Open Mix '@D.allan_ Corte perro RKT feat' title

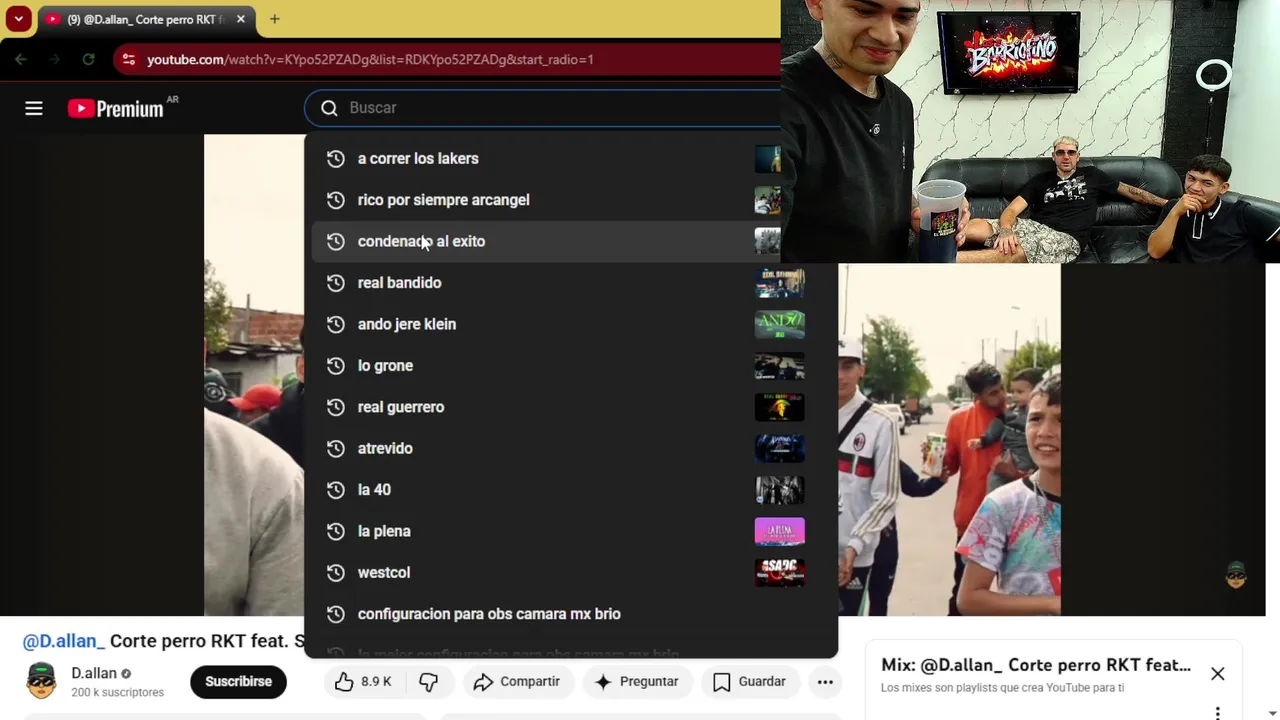tap(1036, 665)
